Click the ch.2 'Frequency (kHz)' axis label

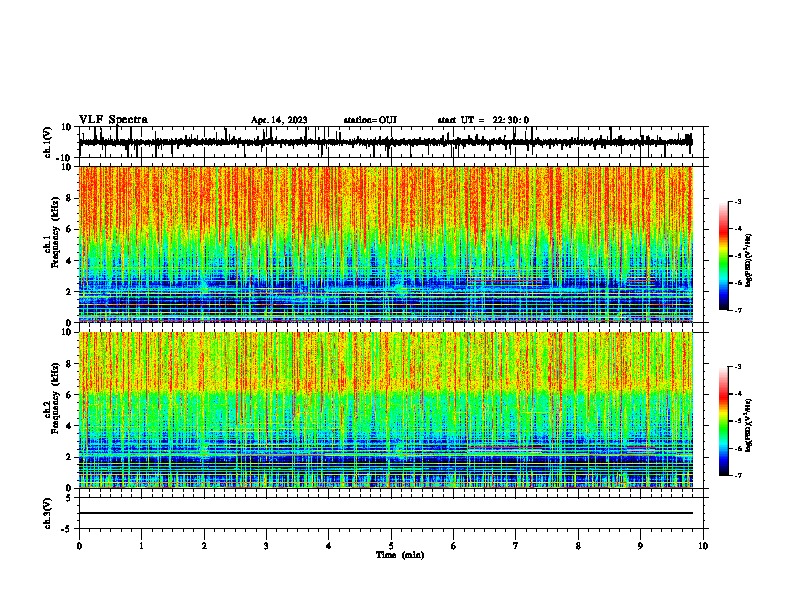pyautogui.click(x=55, y=398)
